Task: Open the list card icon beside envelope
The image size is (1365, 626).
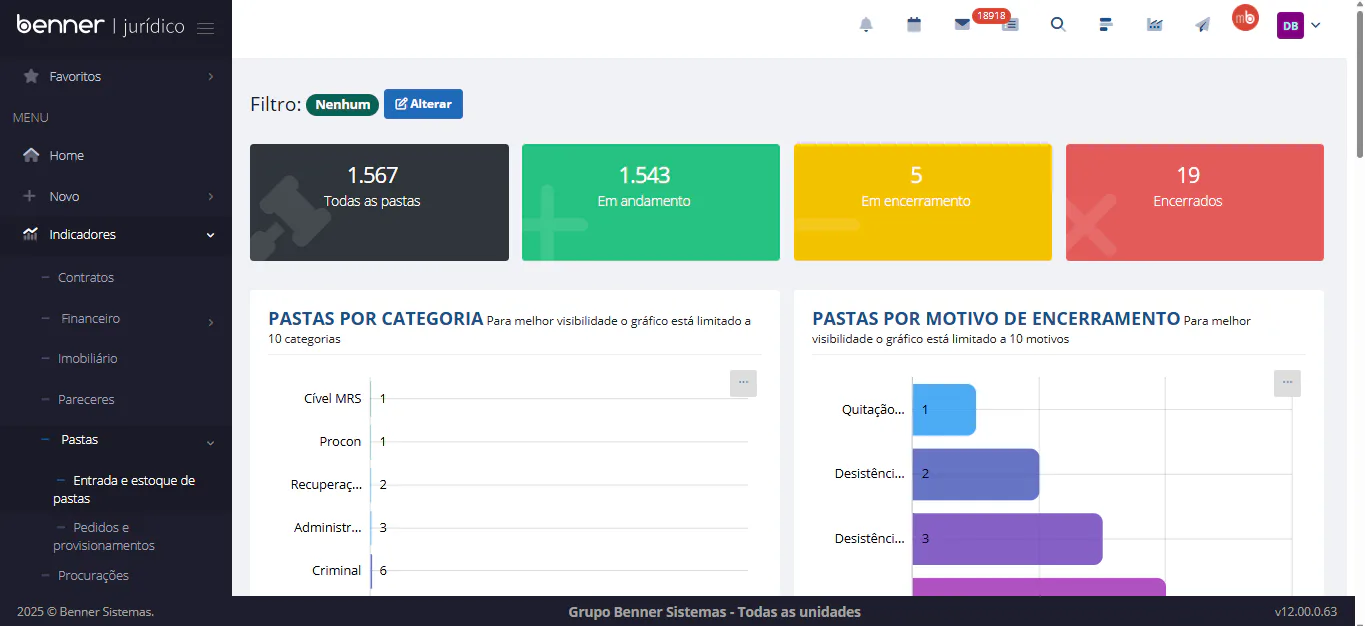Action: 1011,26
